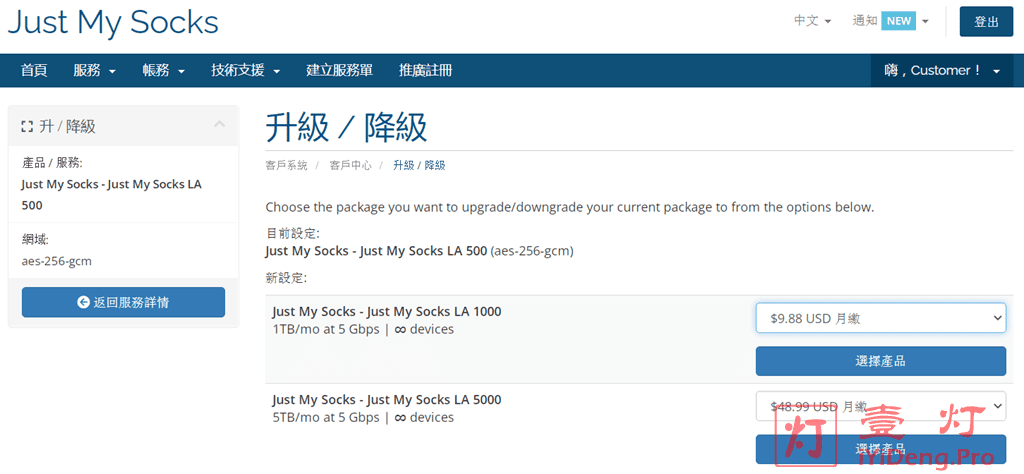The height and width of the screenshot is (474, 1024).
Task: Collapse the 升/降級 sidebar panel chevron
Action: 219,124
